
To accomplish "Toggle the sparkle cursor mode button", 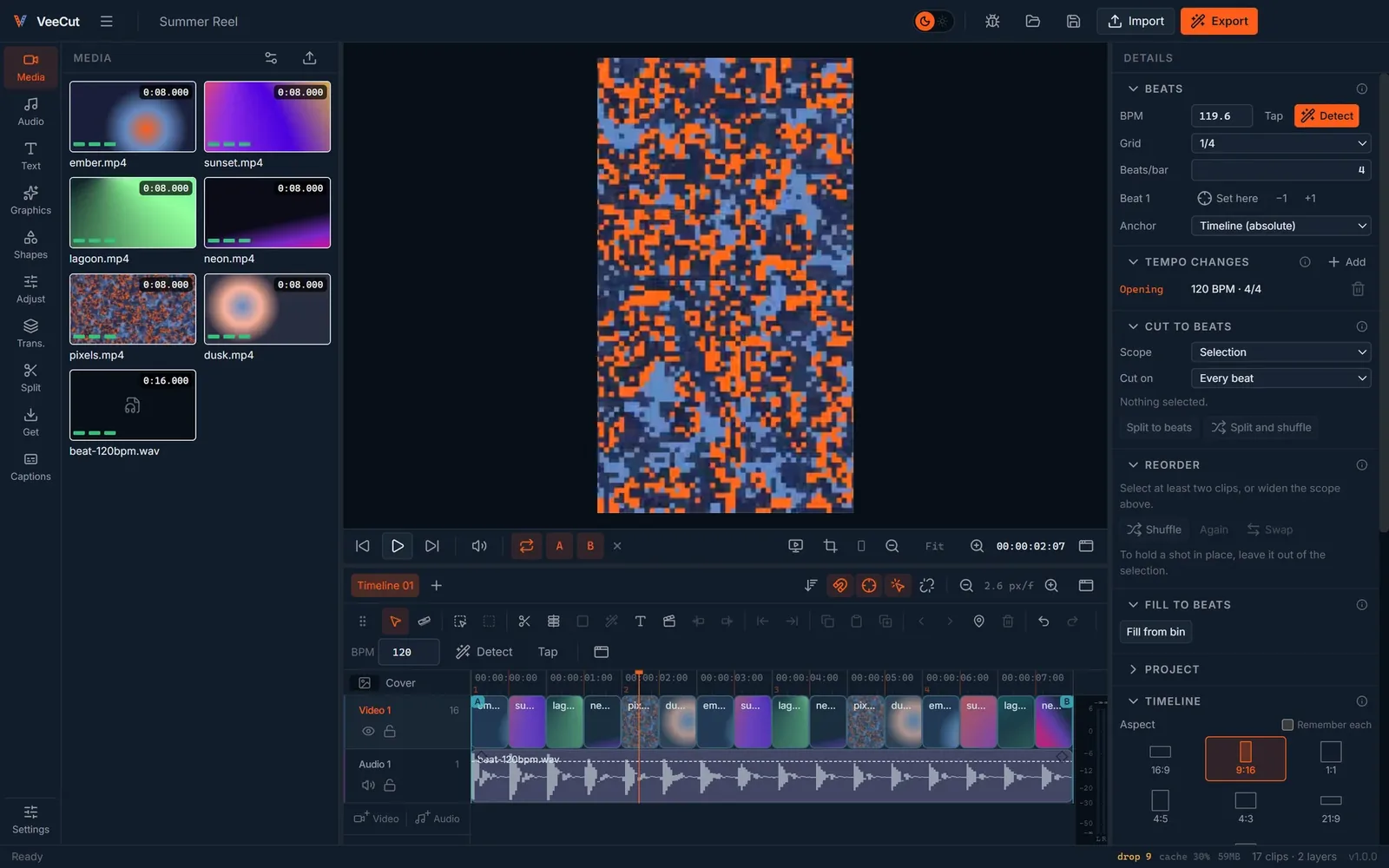I will point(898,586).
